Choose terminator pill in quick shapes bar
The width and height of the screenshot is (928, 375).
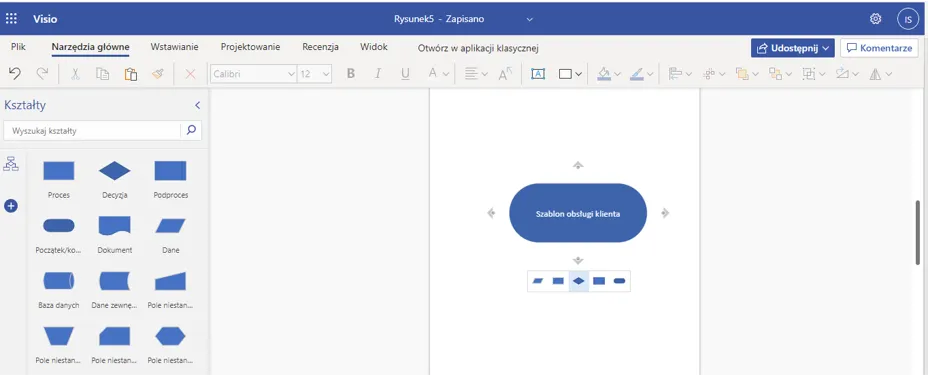pos(619,281)
